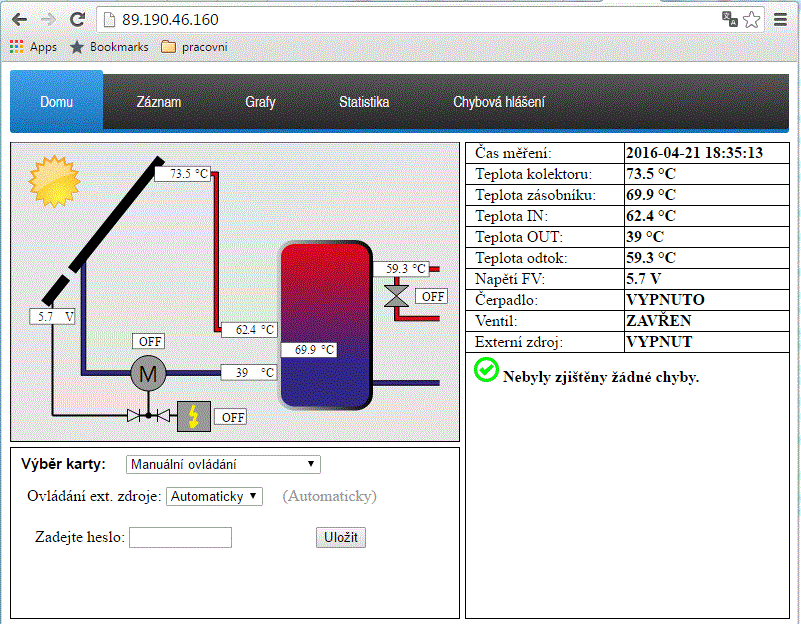Open the Chrome hamburger menu
The width and height of the screenshot is (801, 624).
[780, 20]
